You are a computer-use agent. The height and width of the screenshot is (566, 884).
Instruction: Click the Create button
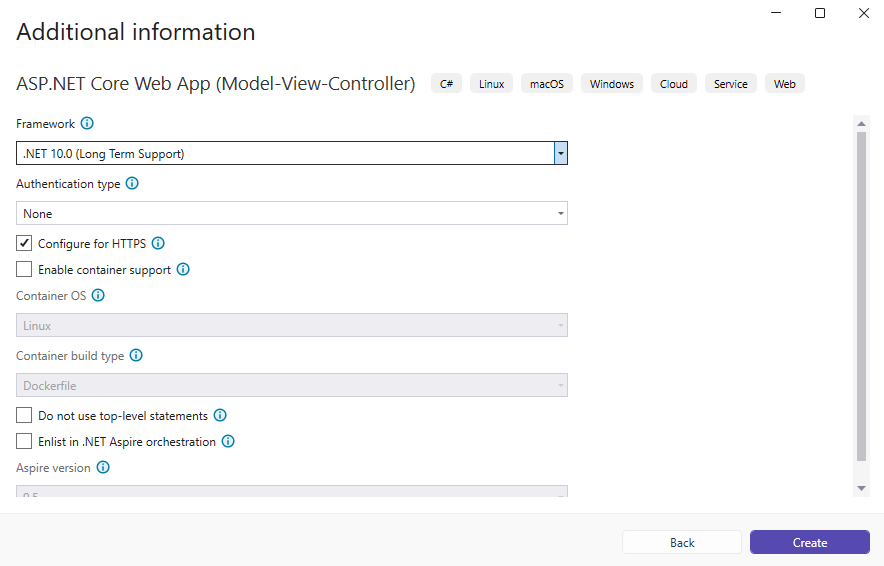point(809,542)
